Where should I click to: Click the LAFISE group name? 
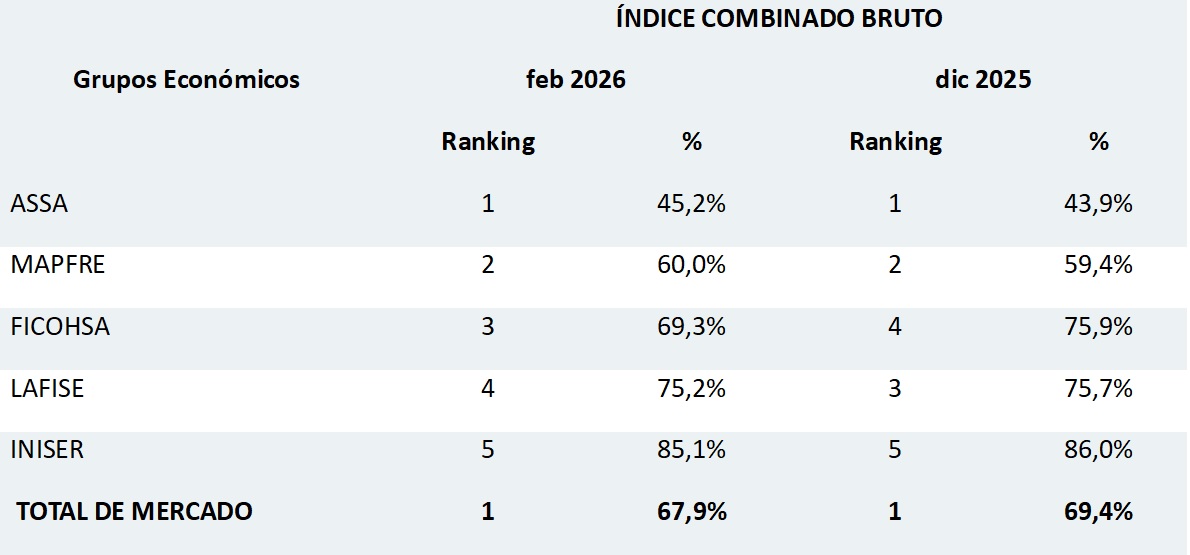coord(47,388)
